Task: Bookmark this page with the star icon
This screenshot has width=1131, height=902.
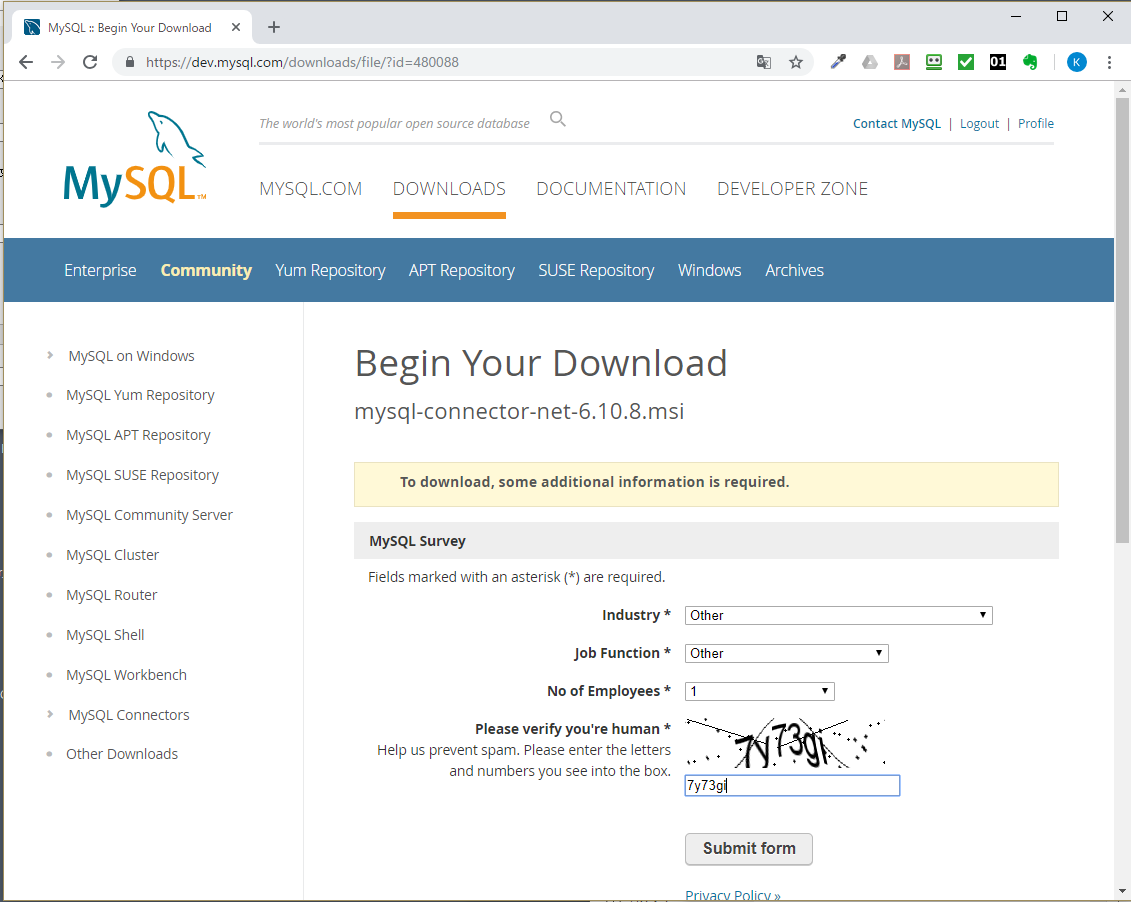Action: pyautogui.click(x=796, y=62)
